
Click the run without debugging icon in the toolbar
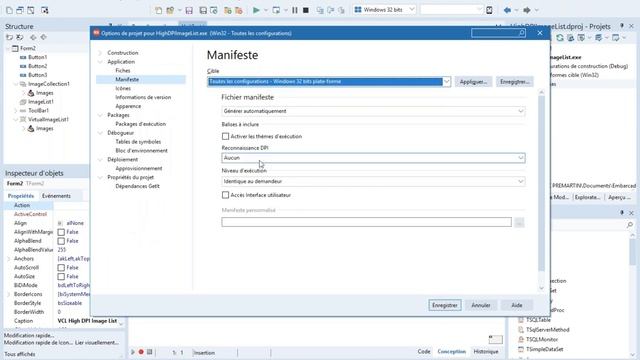pyautogui.click(x=276, y=10)
